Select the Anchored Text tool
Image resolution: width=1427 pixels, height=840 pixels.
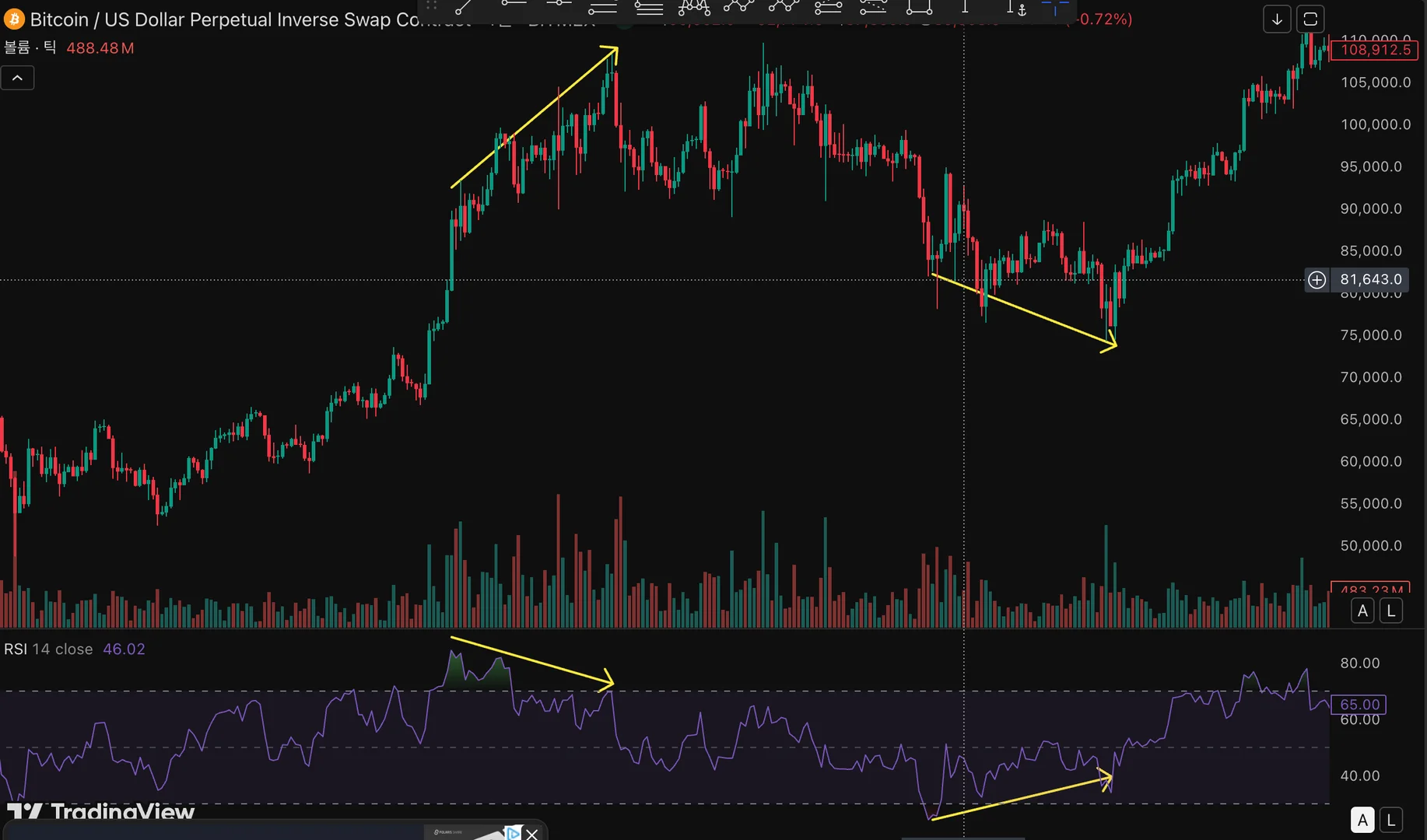click(1016, 8)
